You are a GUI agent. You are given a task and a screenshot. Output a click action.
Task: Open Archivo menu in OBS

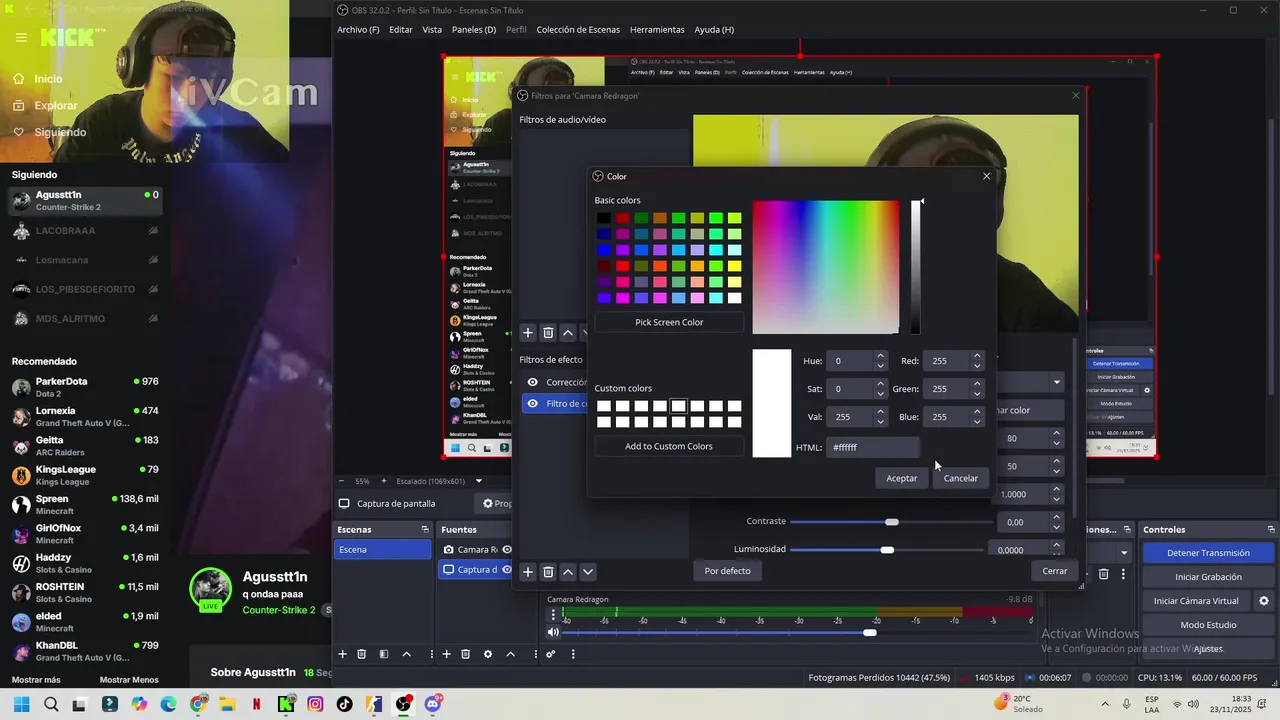click(358, 30)
